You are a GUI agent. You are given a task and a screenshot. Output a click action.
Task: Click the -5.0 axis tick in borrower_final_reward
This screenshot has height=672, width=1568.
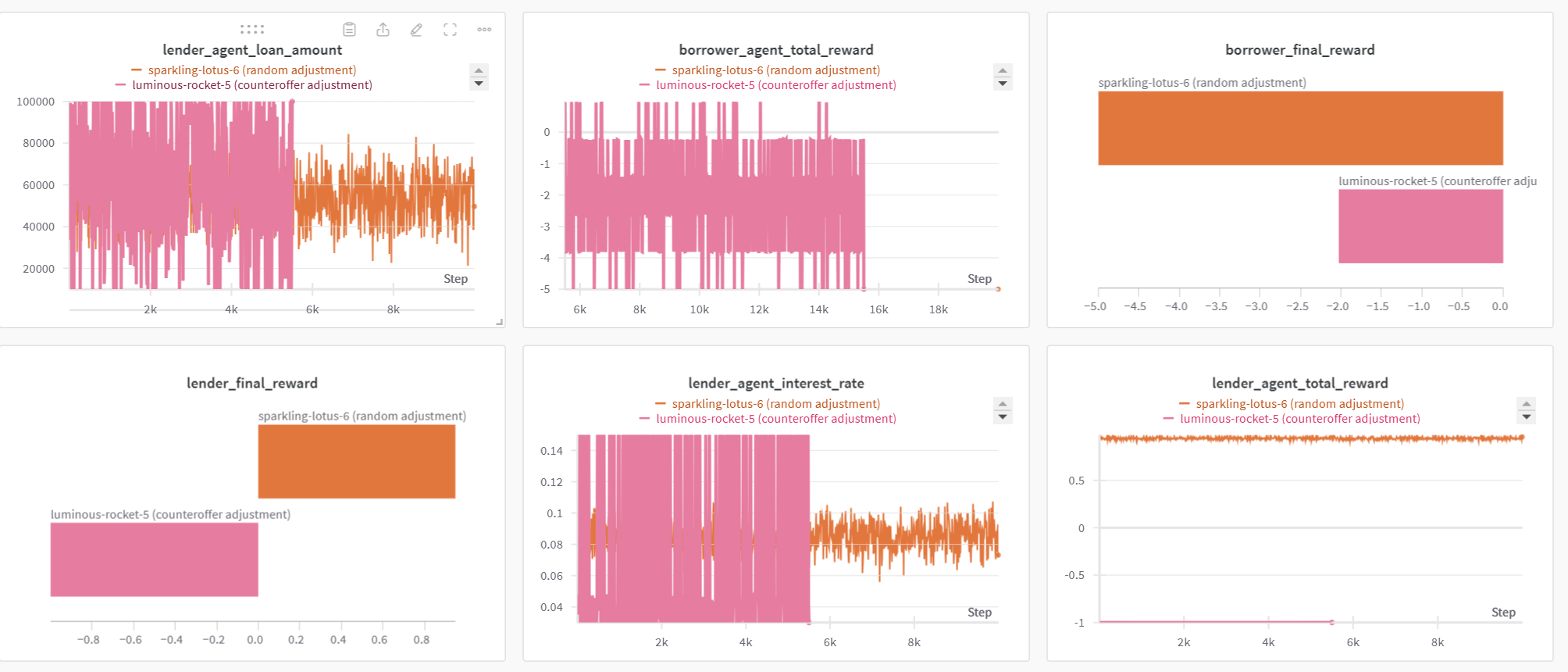click(x=1096, y=306)
